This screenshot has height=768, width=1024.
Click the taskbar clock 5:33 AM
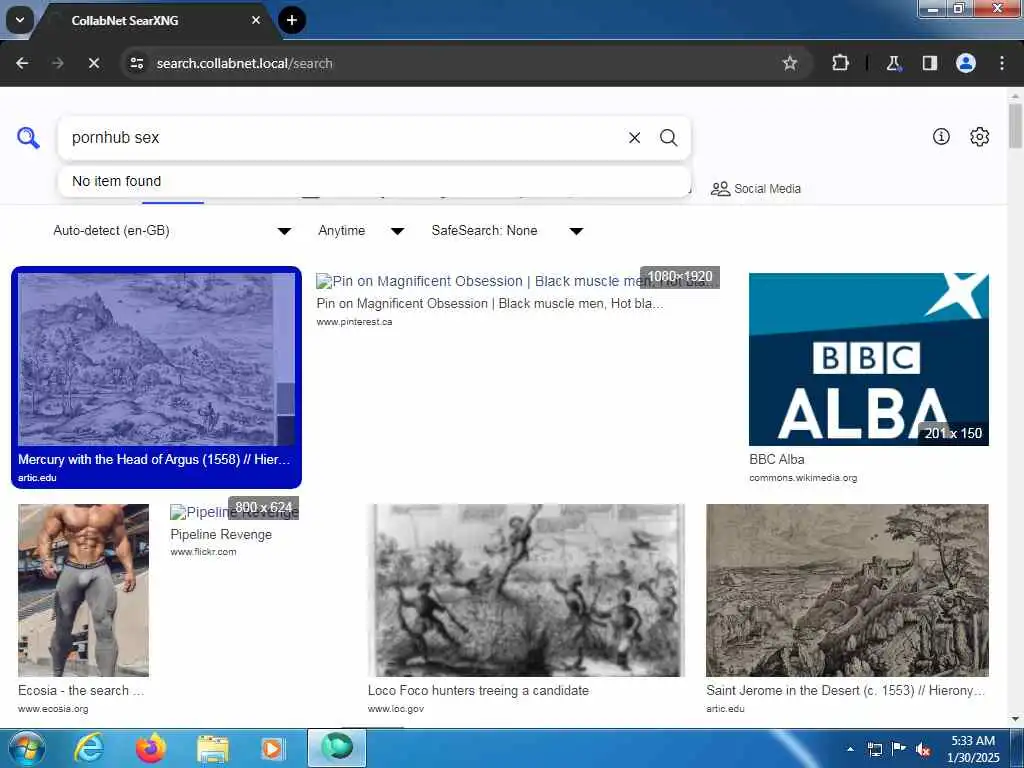973,741
